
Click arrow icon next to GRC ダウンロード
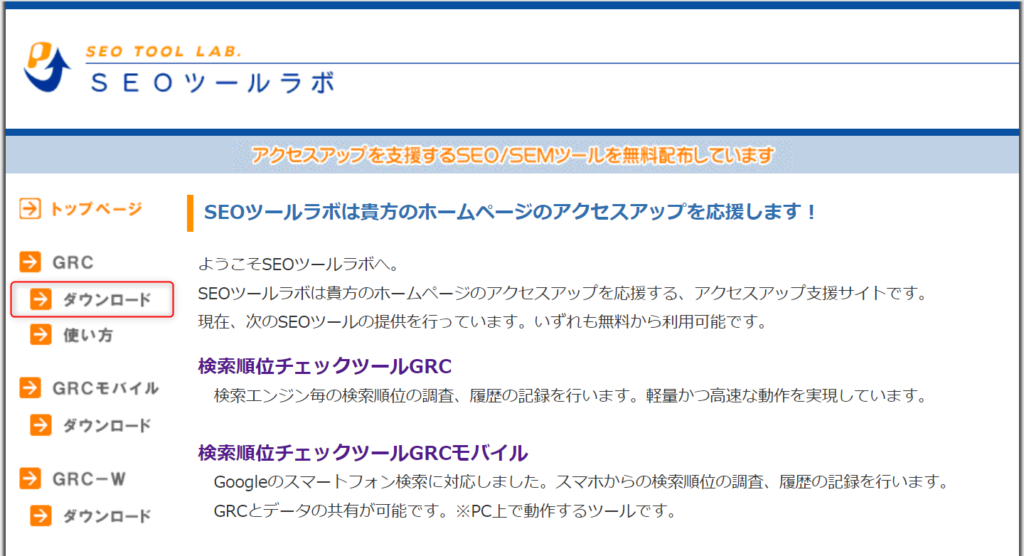[x=40, y=299]
